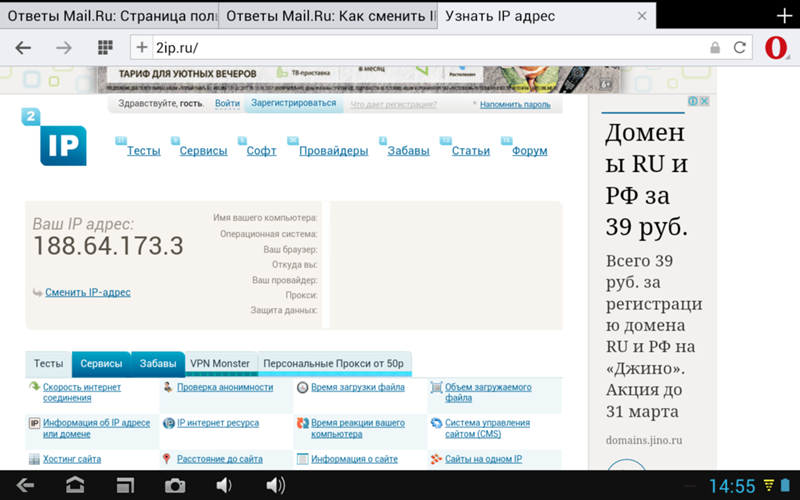
Task: Go forward with the browser forward arrow
Action: [x=64, y=48]
